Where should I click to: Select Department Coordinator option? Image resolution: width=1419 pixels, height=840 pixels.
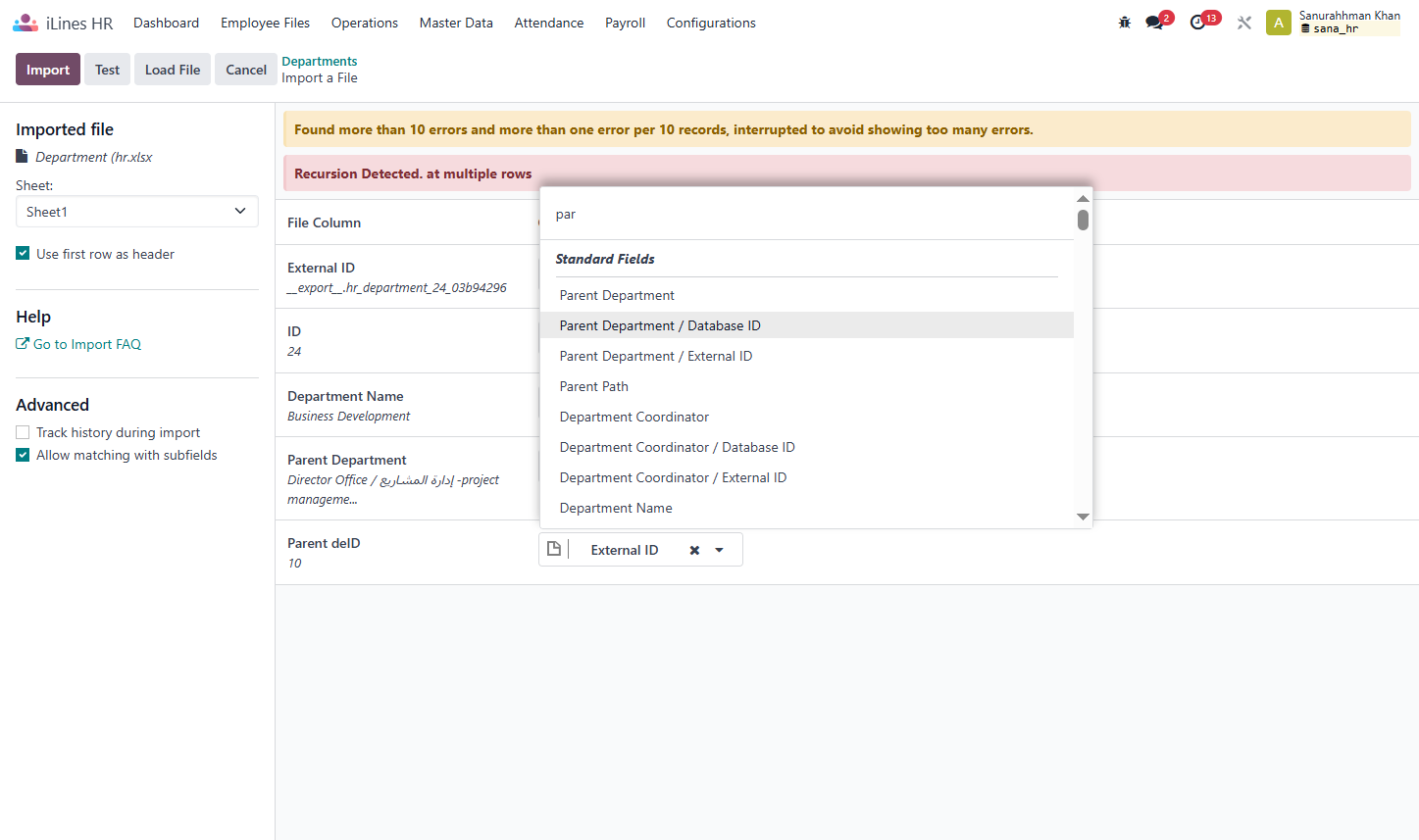[x=807, y=417]
